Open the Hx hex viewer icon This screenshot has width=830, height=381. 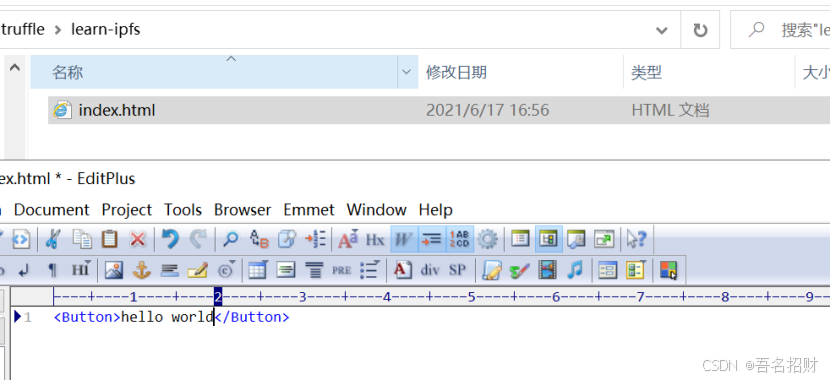[x=375, y=240]
